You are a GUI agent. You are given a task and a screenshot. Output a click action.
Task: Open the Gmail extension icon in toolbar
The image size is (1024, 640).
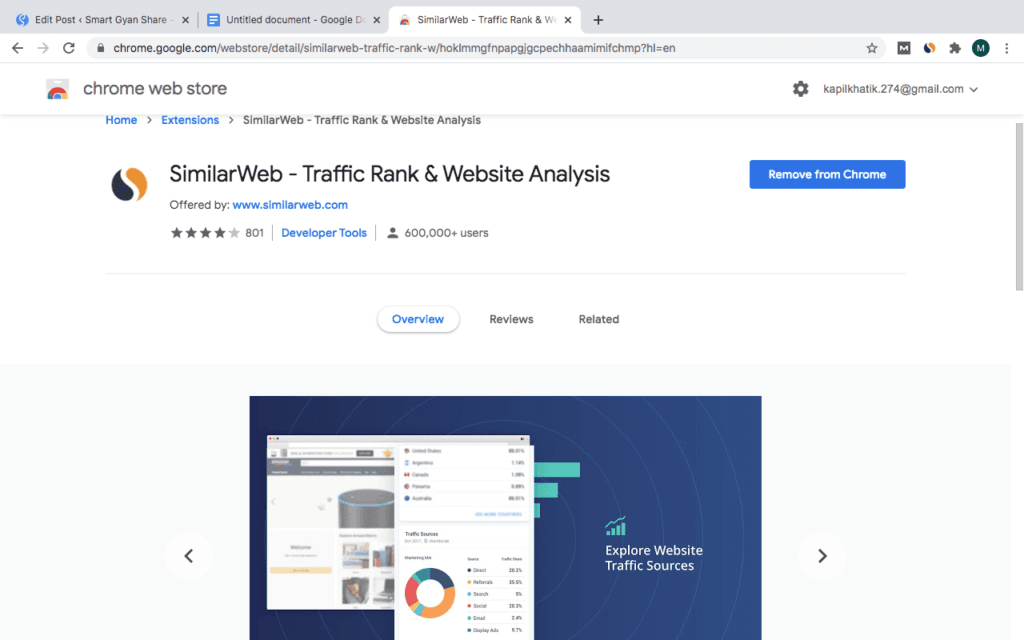tap(904, 48)
